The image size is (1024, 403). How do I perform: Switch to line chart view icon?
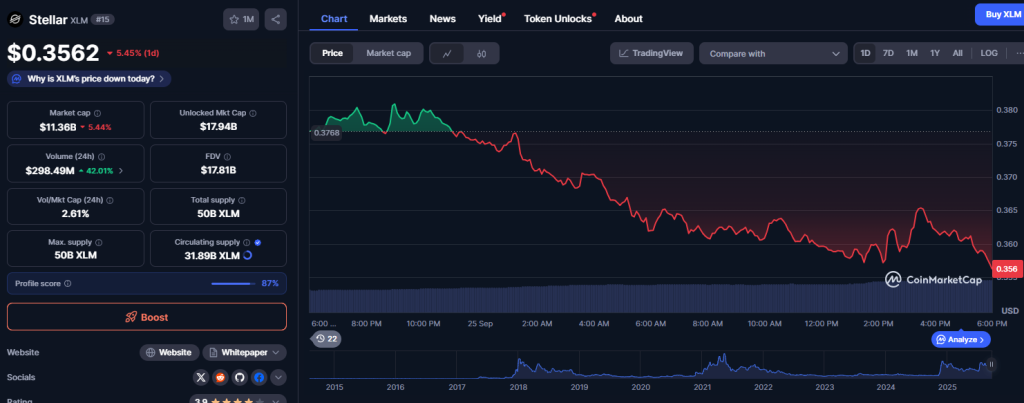pyautogui.click(x=447, y=54)
